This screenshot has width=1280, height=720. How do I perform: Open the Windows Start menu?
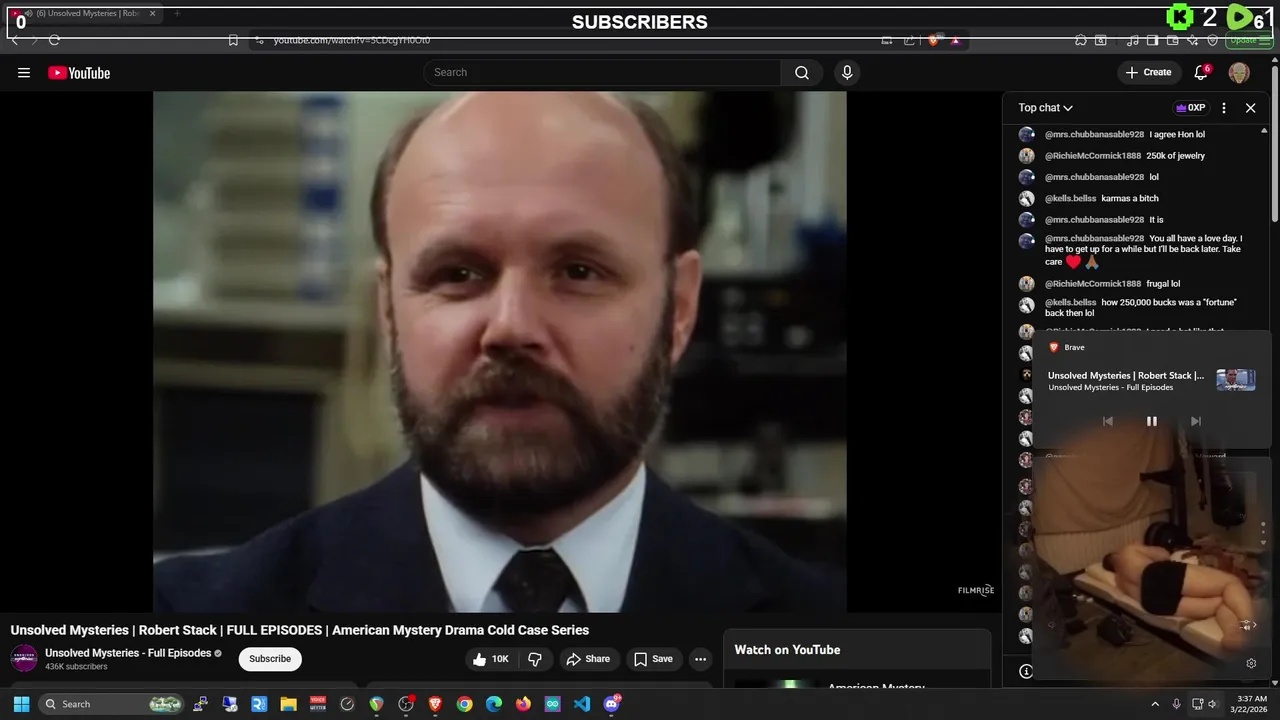coord(21,704)
